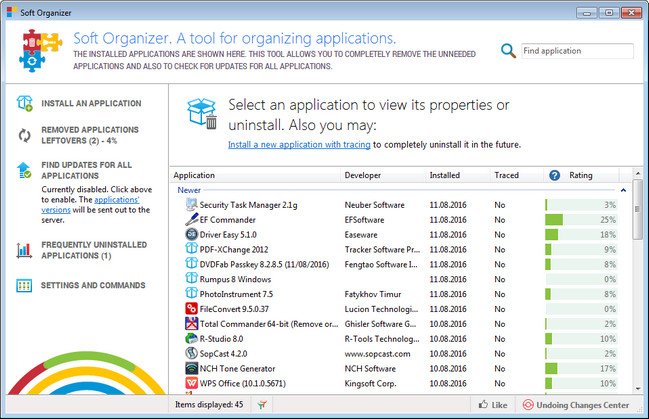Image resolution: width=649 pixels, height=419 pixels.
Task: Click the DVDFab Passkey box icon
Action: point(191,264)
